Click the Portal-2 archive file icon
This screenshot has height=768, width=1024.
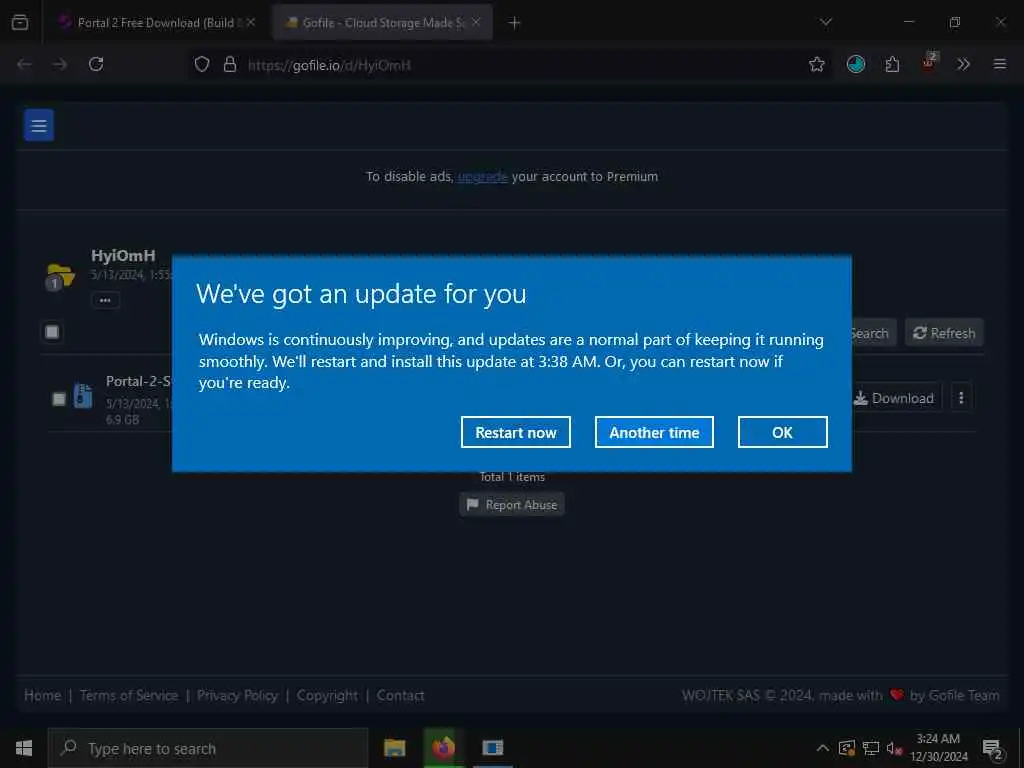pyautogui.click(x=83, y=396)
